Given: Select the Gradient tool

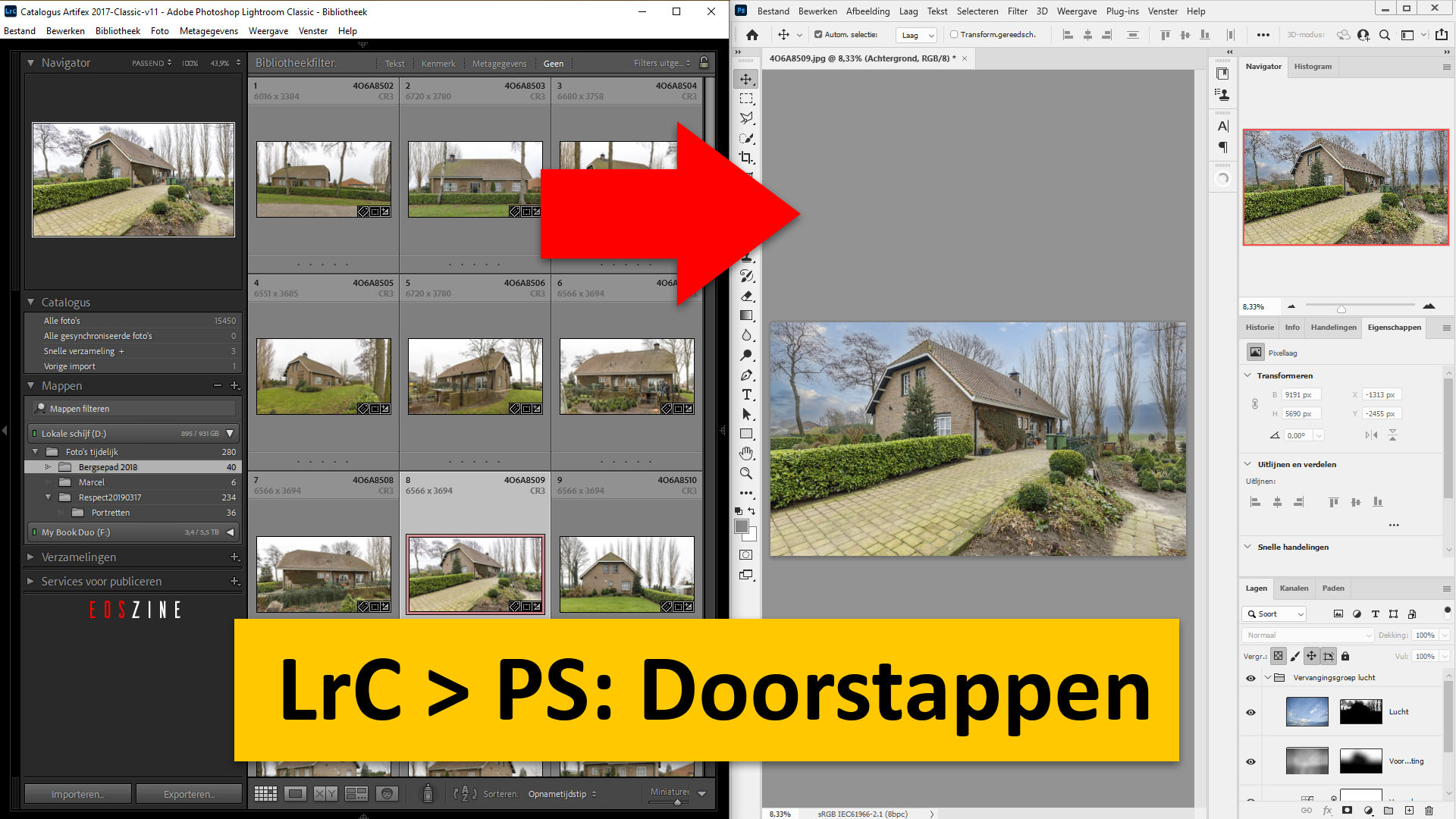Looking at the screenshot, I should [x=746, y=315].
